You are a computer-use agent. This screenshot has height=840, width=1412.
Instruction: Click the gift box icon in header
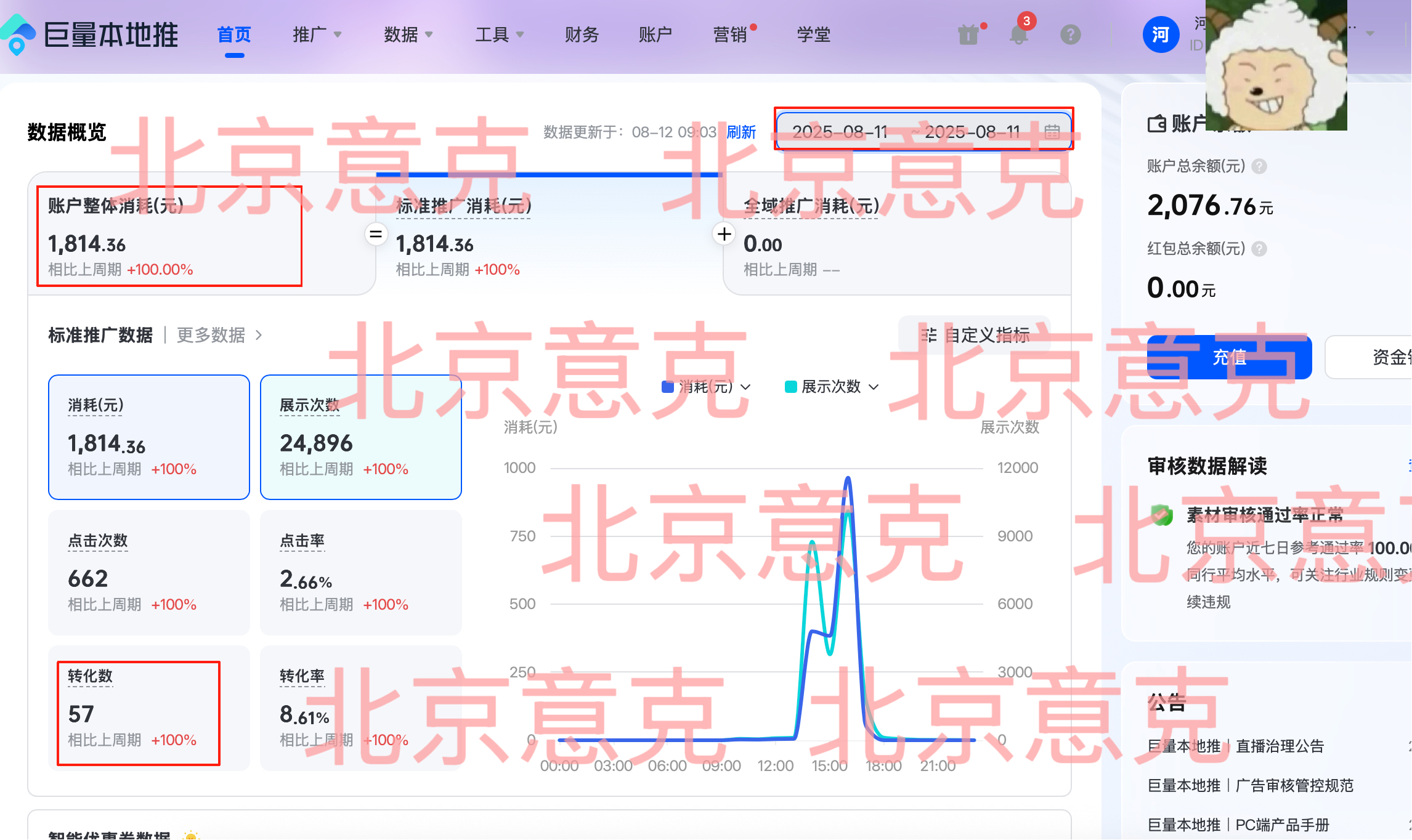click(969, 34)
